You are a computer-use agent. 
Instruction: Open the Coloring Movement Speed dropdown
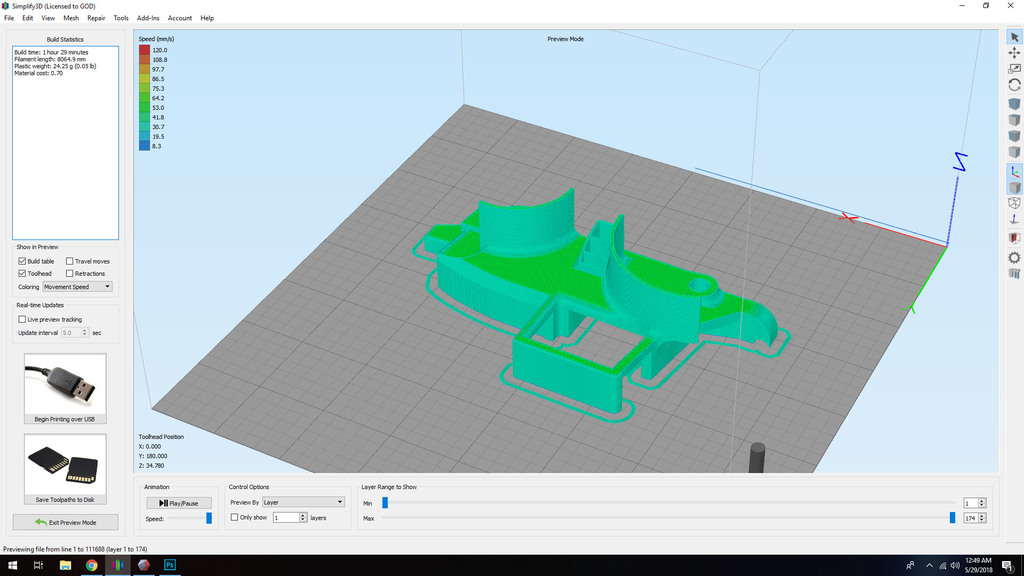pos(77,287)
